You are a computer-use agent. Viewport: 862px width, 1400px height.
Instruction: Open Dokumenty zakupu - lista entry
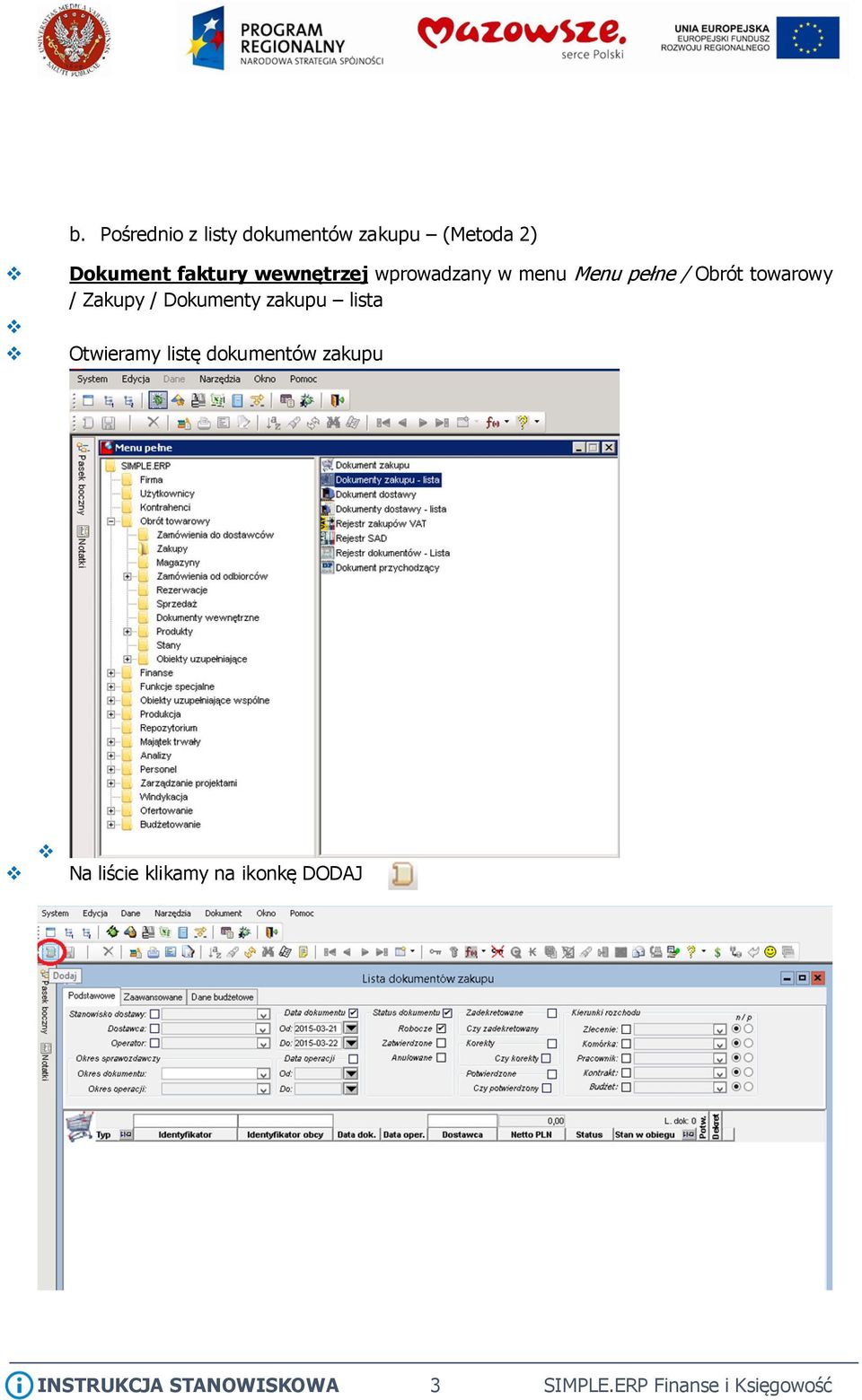click(387, 480)
